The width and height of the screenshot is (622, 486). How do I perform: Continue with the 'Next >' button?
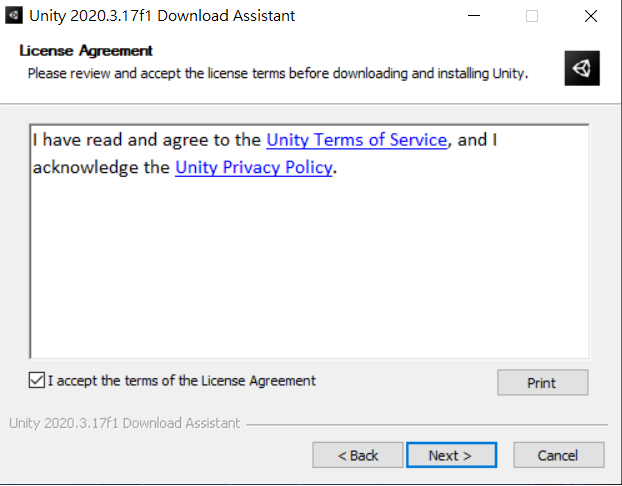[x=451, y=455]
